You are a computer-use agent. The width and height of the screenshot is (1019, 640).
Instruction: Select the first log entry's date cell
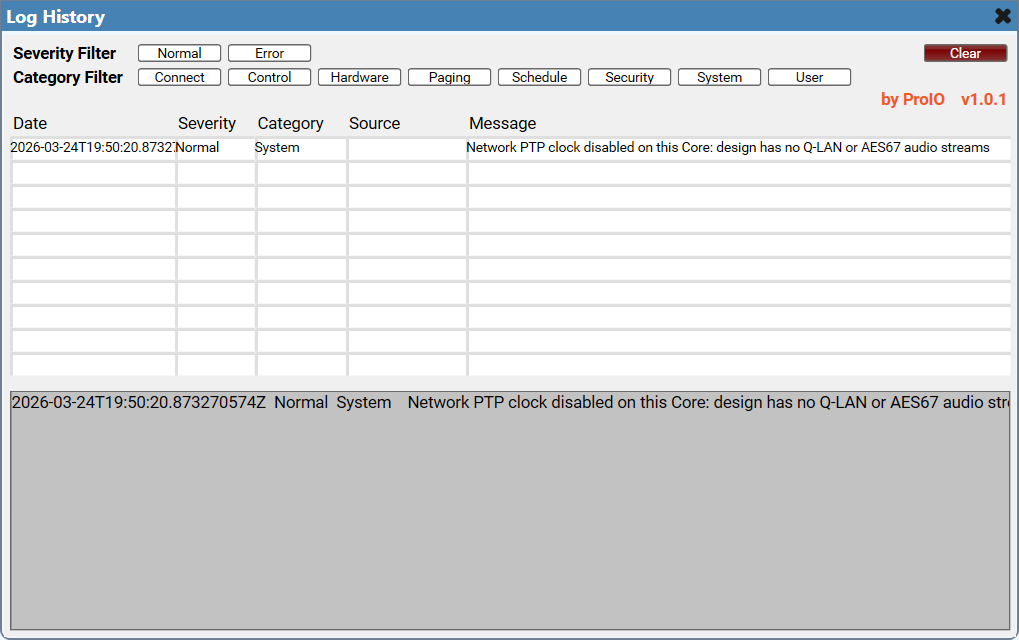tap(93, 148)
